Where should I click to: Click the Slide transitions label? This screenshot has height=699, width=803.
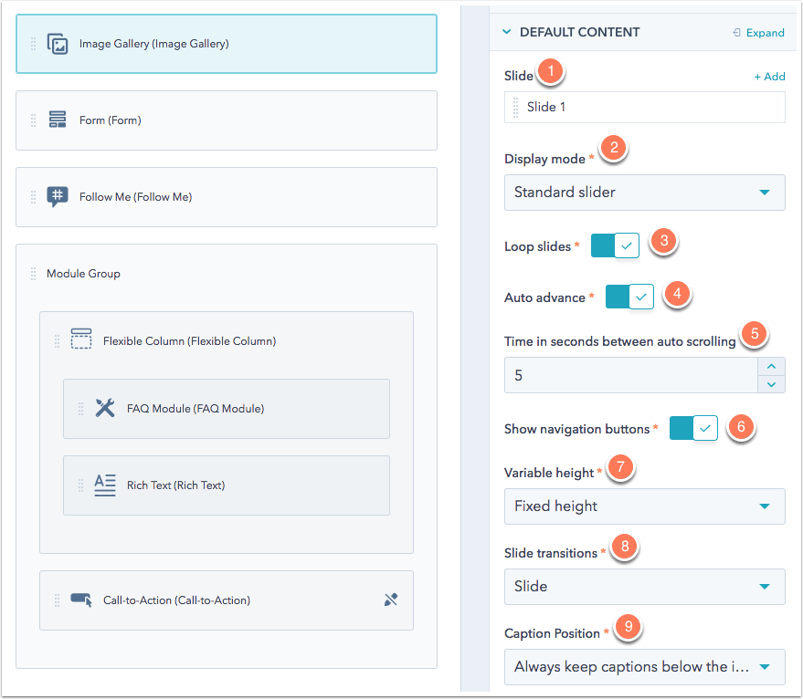551,553
